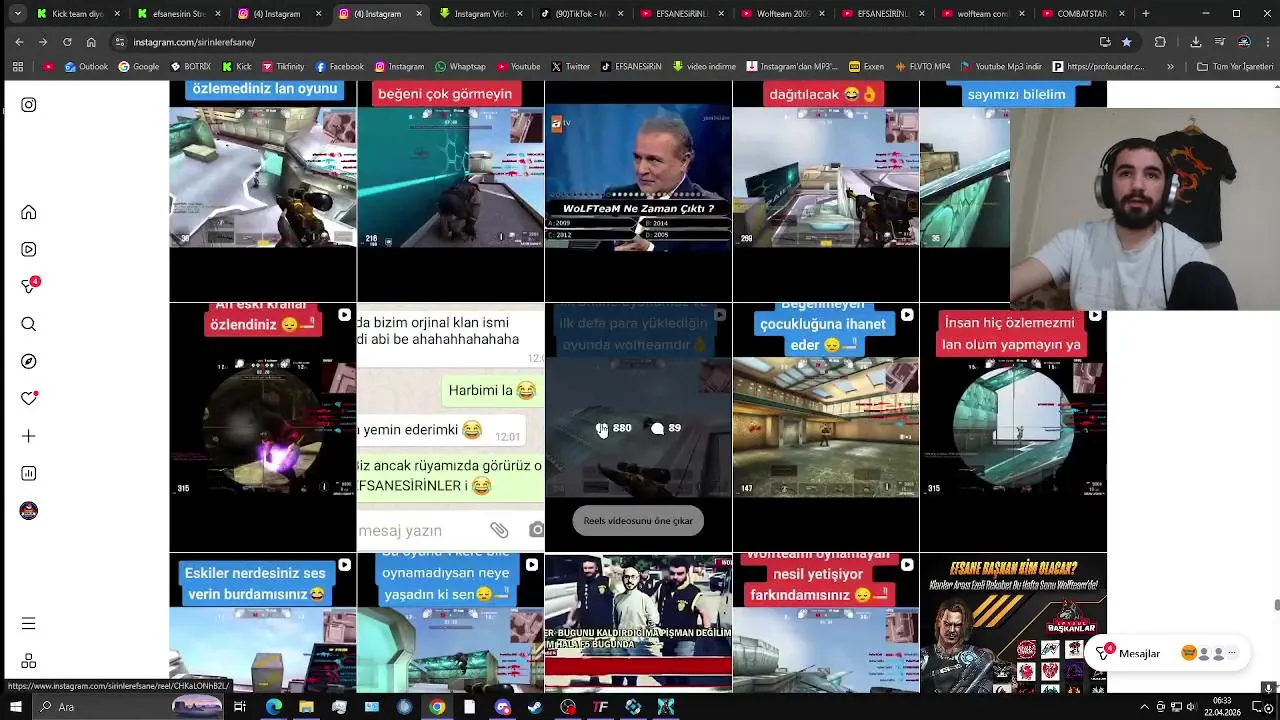The image size is (1280, 720).
Task: Open Explore compass in sidebar
Action: coord(29,361)
